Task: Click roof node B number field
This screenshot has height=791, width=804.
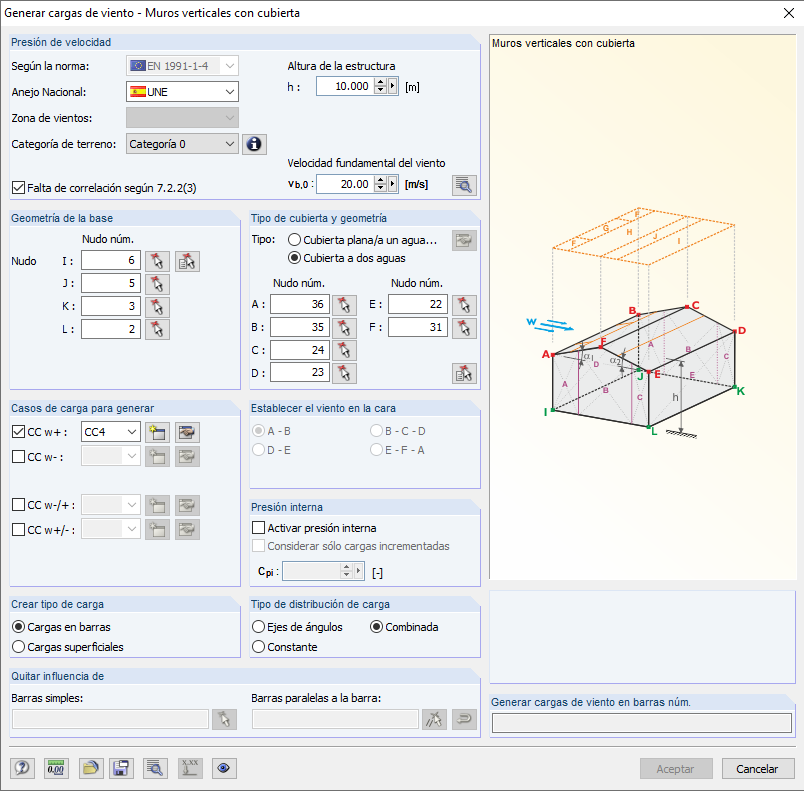Action: (300, 327)
